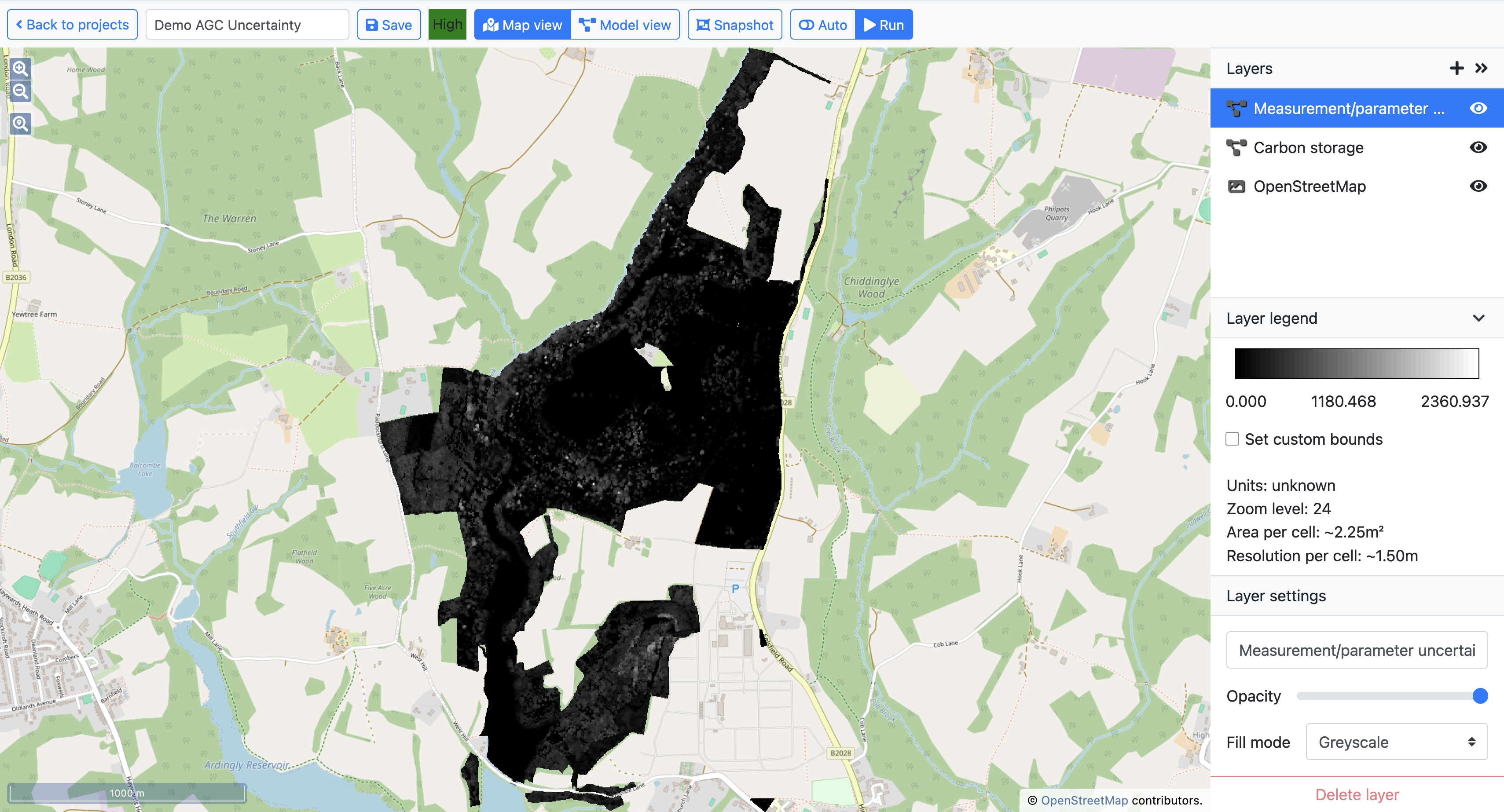The height and width of the screenshot is (812, 1504).
Task: Click the plus icon to add layer
Action: tap(1456, 68)
